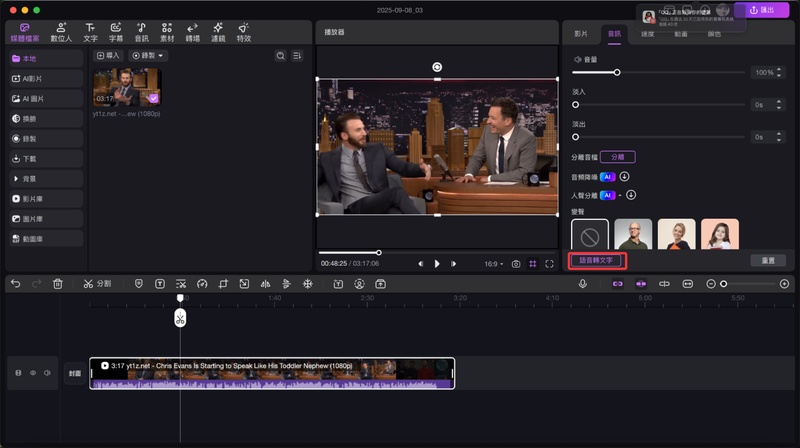Image resolution: width=800 pixels, height=448 pixels.
Task: Click the 音量 volume slider handle
Action: coord(617,73)
